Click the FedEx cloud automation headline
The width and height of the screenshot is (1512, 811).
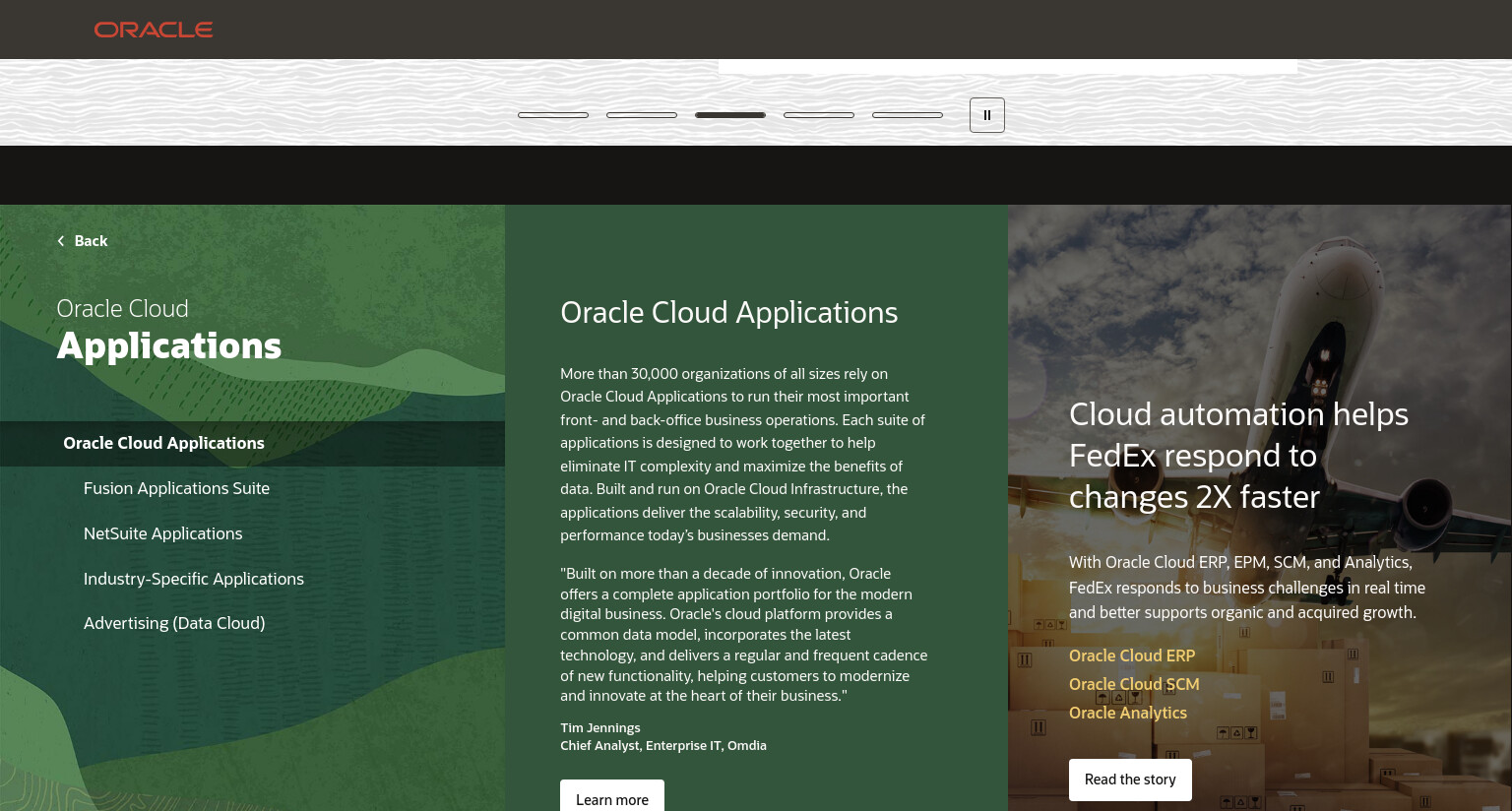1238,456
